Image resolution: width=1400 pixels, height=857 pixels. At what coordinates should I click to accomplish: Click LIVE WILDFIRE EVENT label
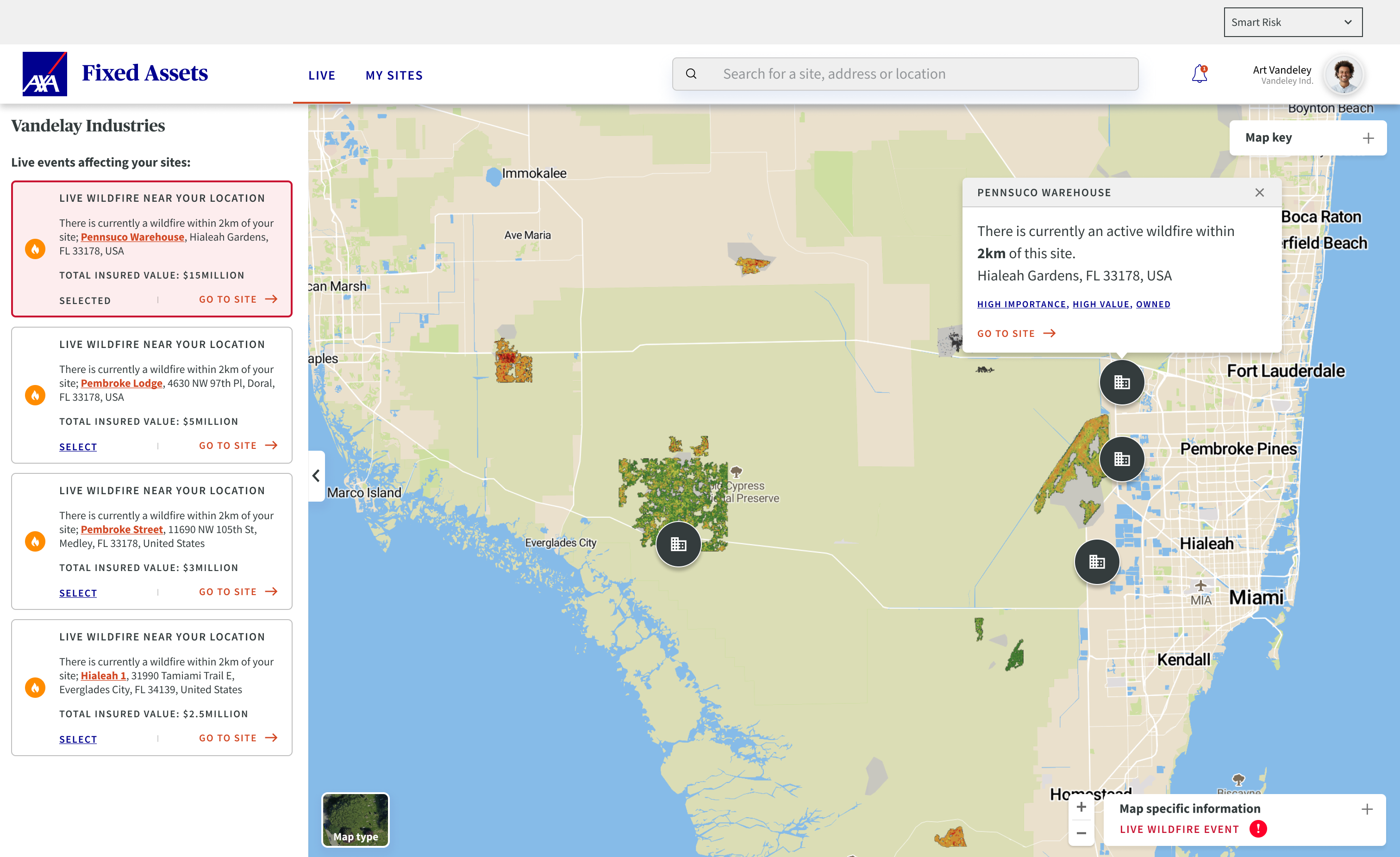(x=1179, y=830)
